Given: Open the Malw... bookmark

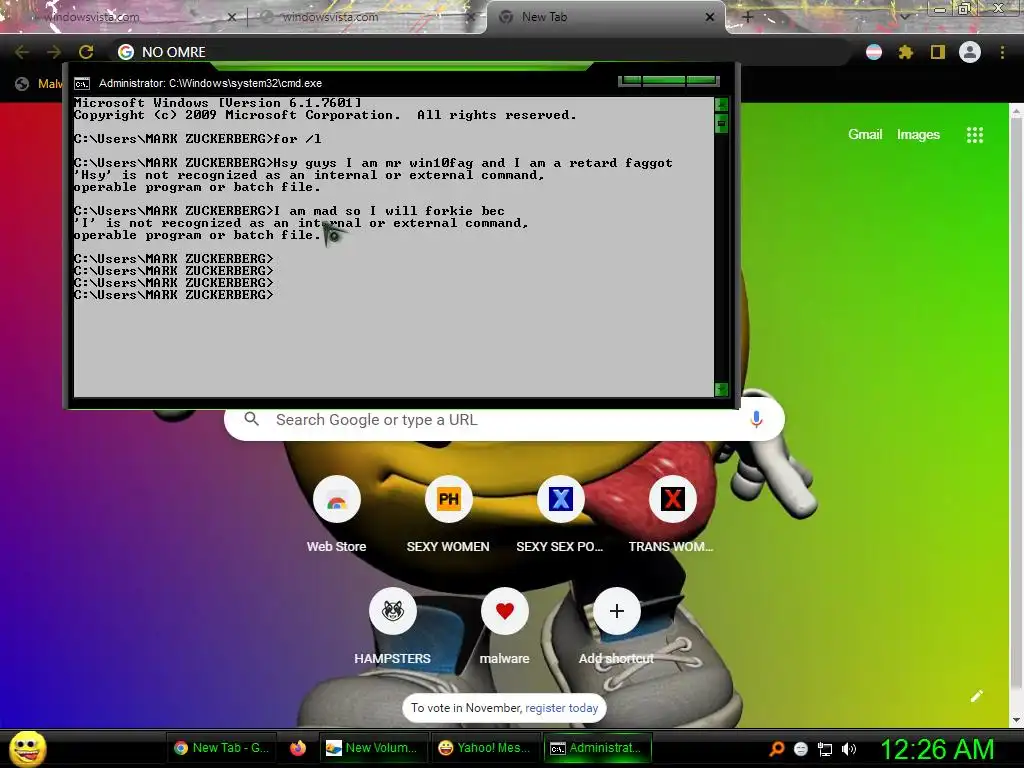Looking at the screenshot, I should pos(39,84).
